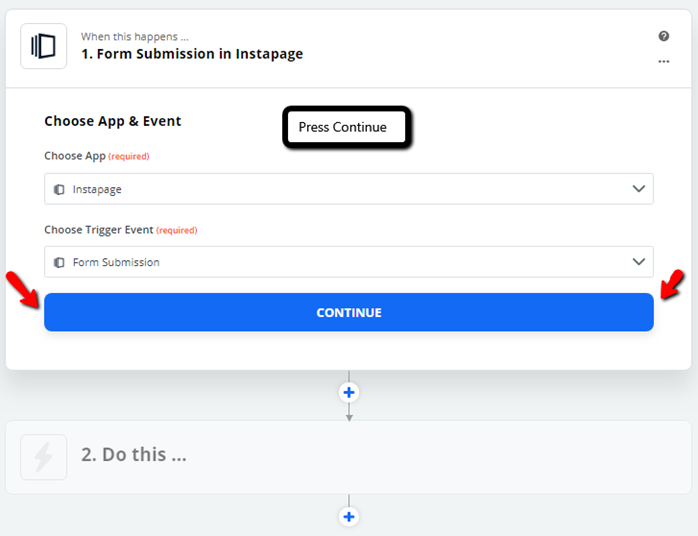
Task: Open the three-dot step options menu
Action: [x=664, y=61]
